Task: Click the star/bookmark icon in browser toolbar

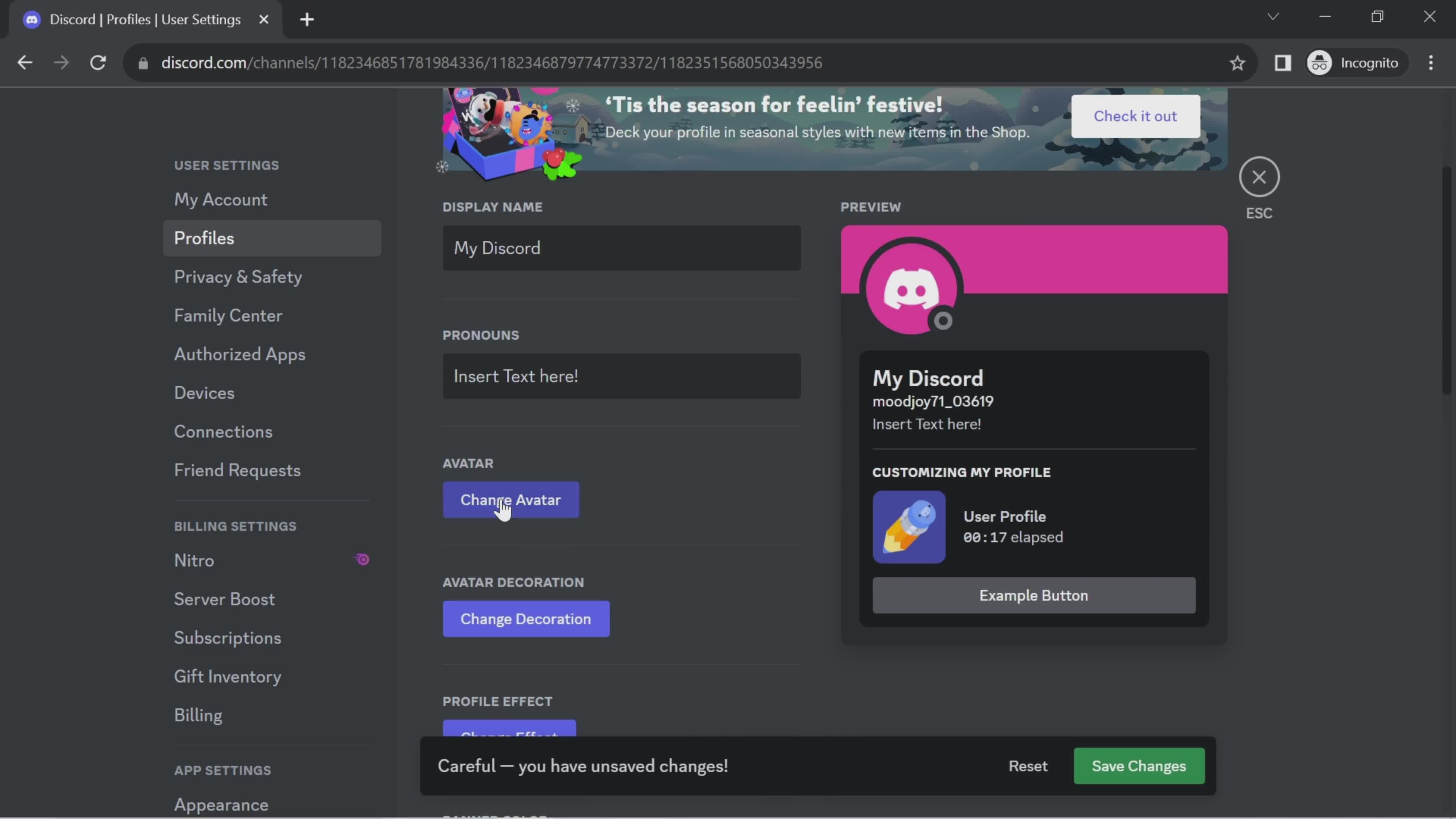Action: pyautogui.click(x=1238, y=62)
